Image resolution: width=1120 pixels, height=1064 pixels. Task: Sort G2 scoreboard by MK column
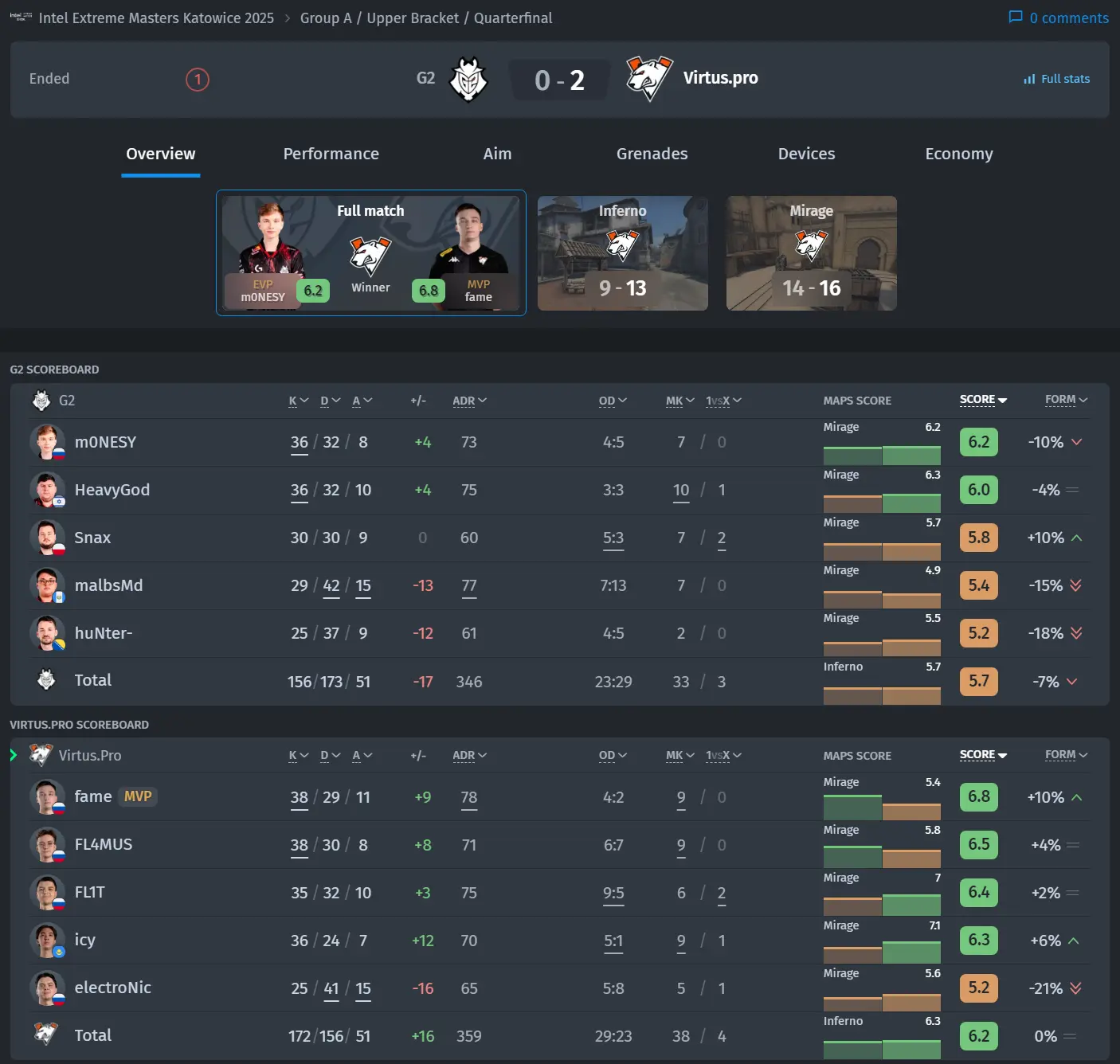tap(680, 401)
